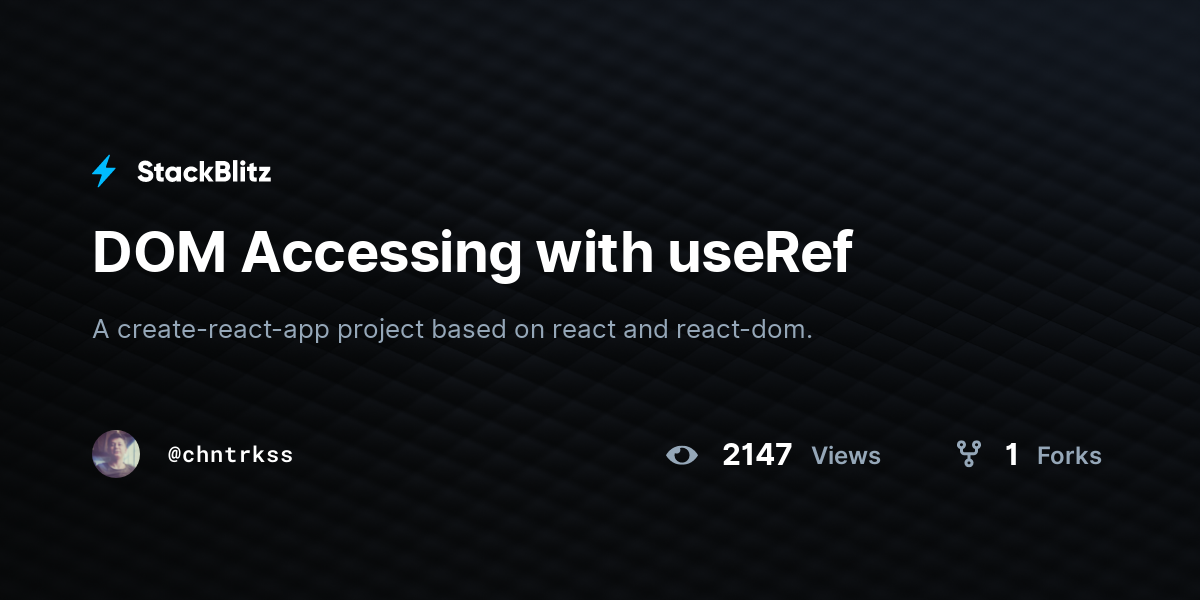
Task: Click the word based in the description
Action: (x=469, y=329)
